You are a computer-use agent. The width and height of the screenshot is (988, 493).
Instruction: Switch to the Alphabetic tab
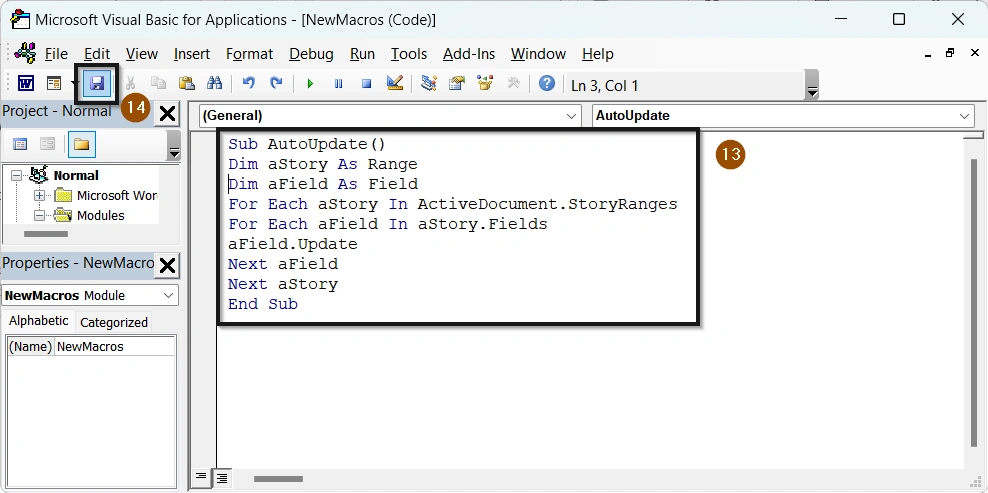[x=39, y=321]
